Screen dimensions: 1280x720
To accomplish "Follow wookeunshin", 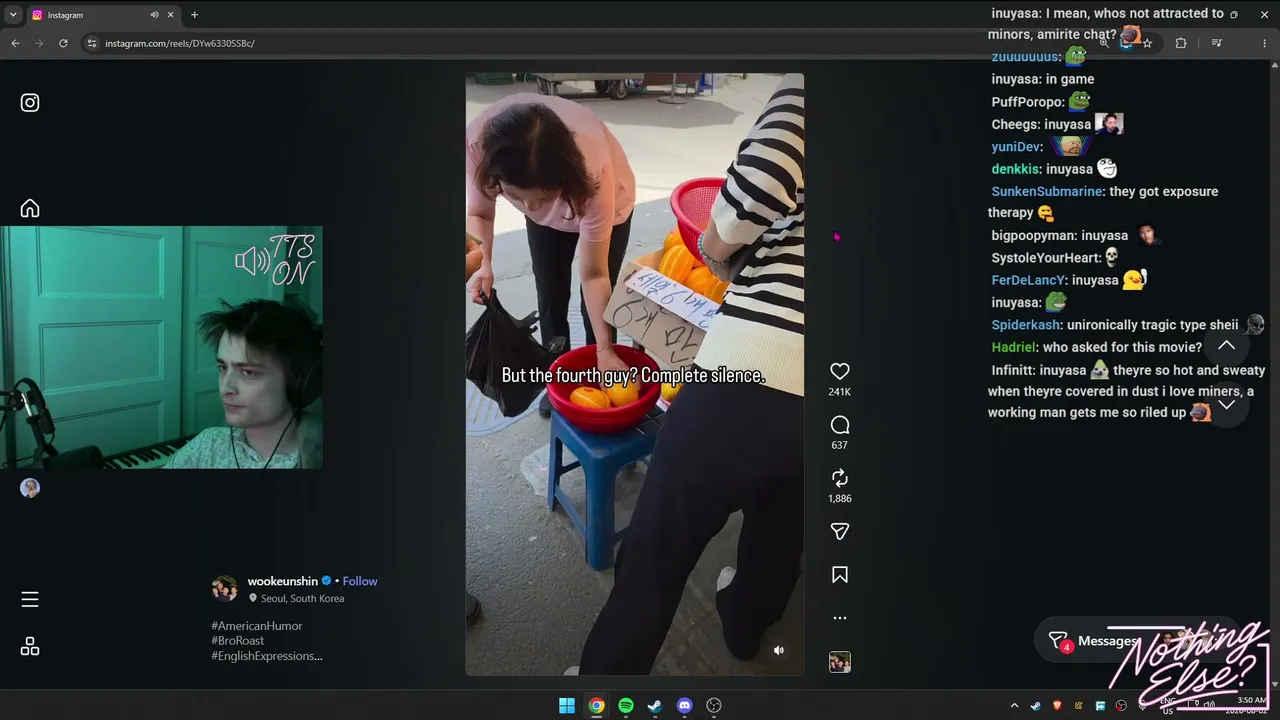I will 360,581.
